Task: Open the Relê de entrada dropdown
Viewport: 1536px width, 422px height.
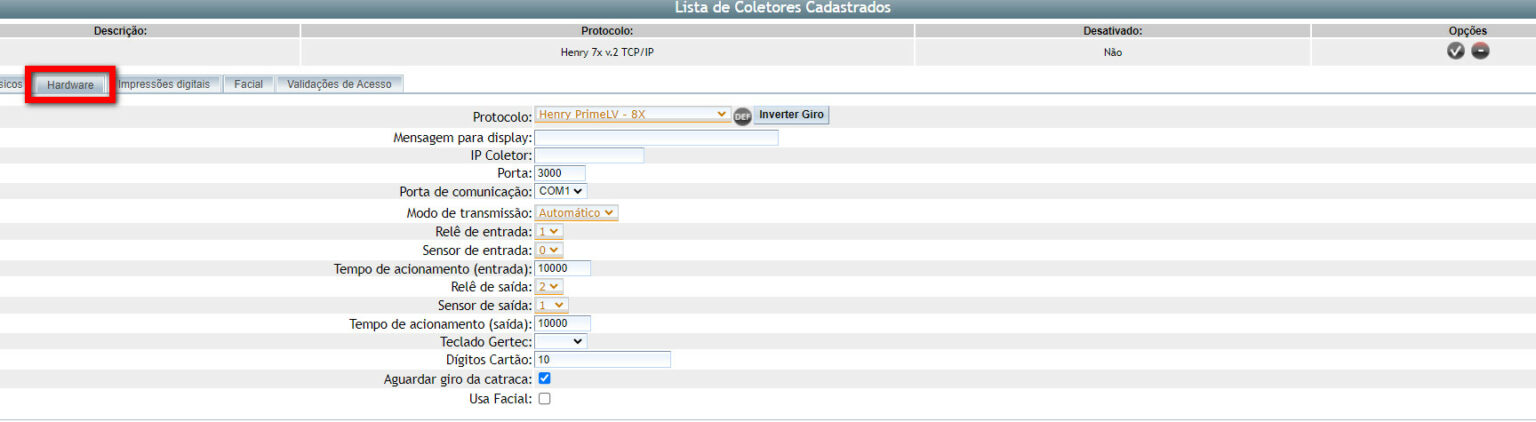Action: 549,231
